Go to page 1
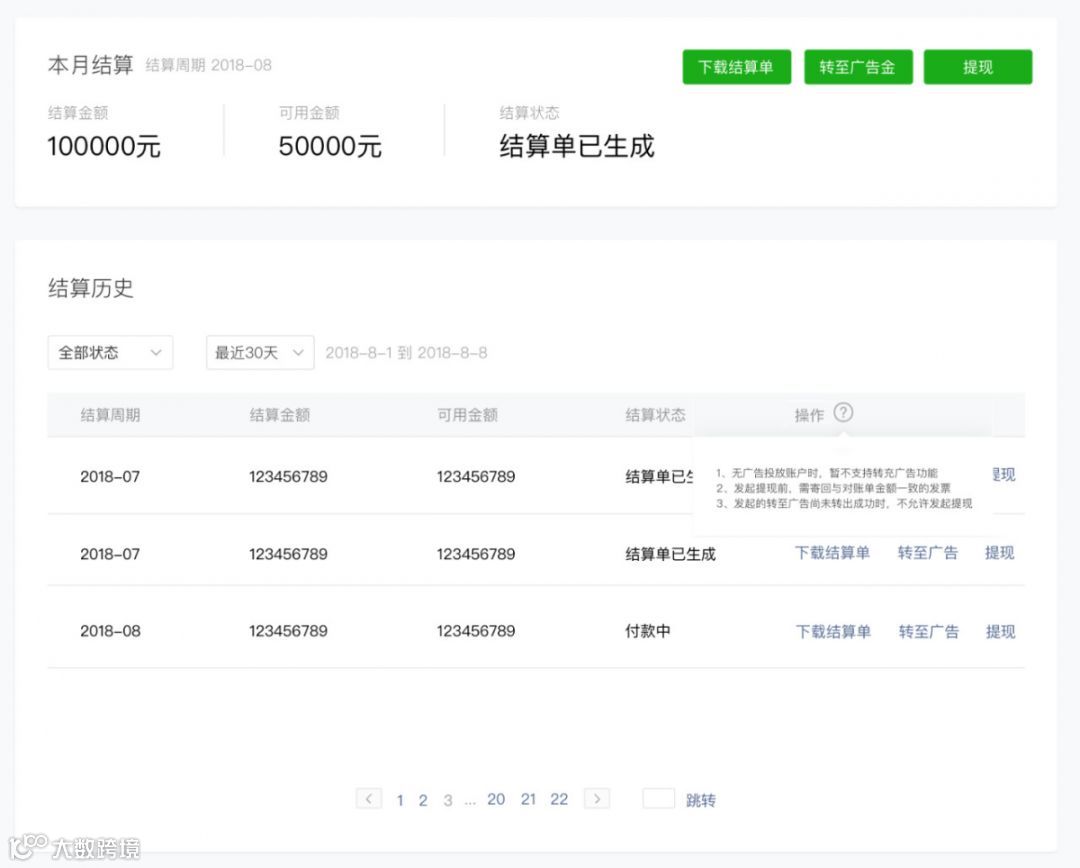Image resolution: width=1080 pixels, height=868 pixels. [x=399, y=800]
